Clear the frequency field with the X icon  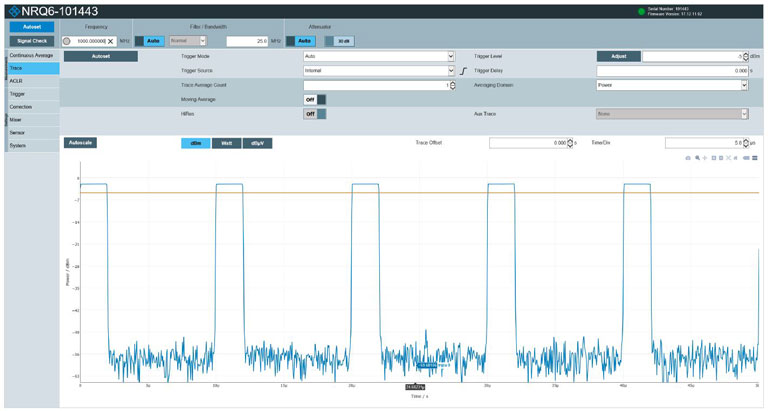tap(111, 41)
